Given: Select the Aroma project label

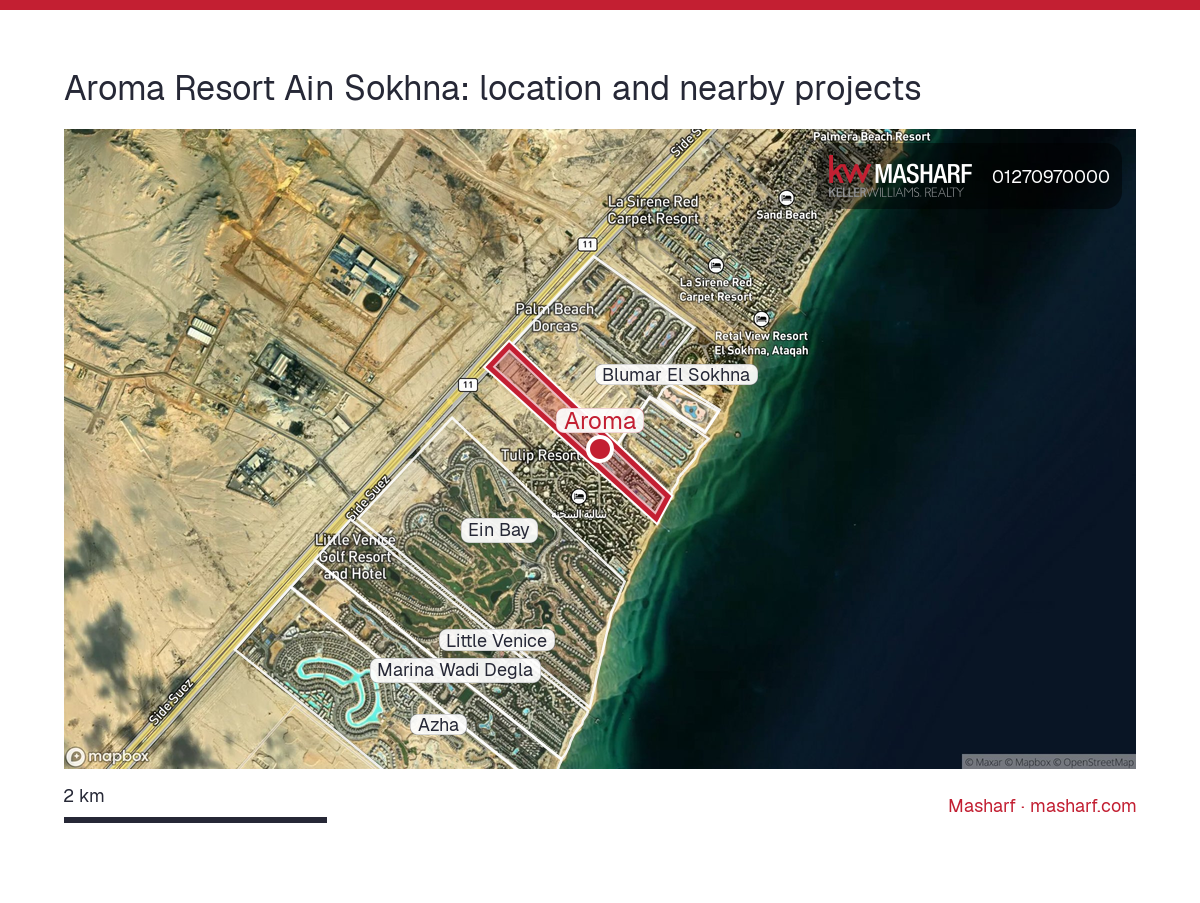Looking at the screenshot, I should pos(600,421).
